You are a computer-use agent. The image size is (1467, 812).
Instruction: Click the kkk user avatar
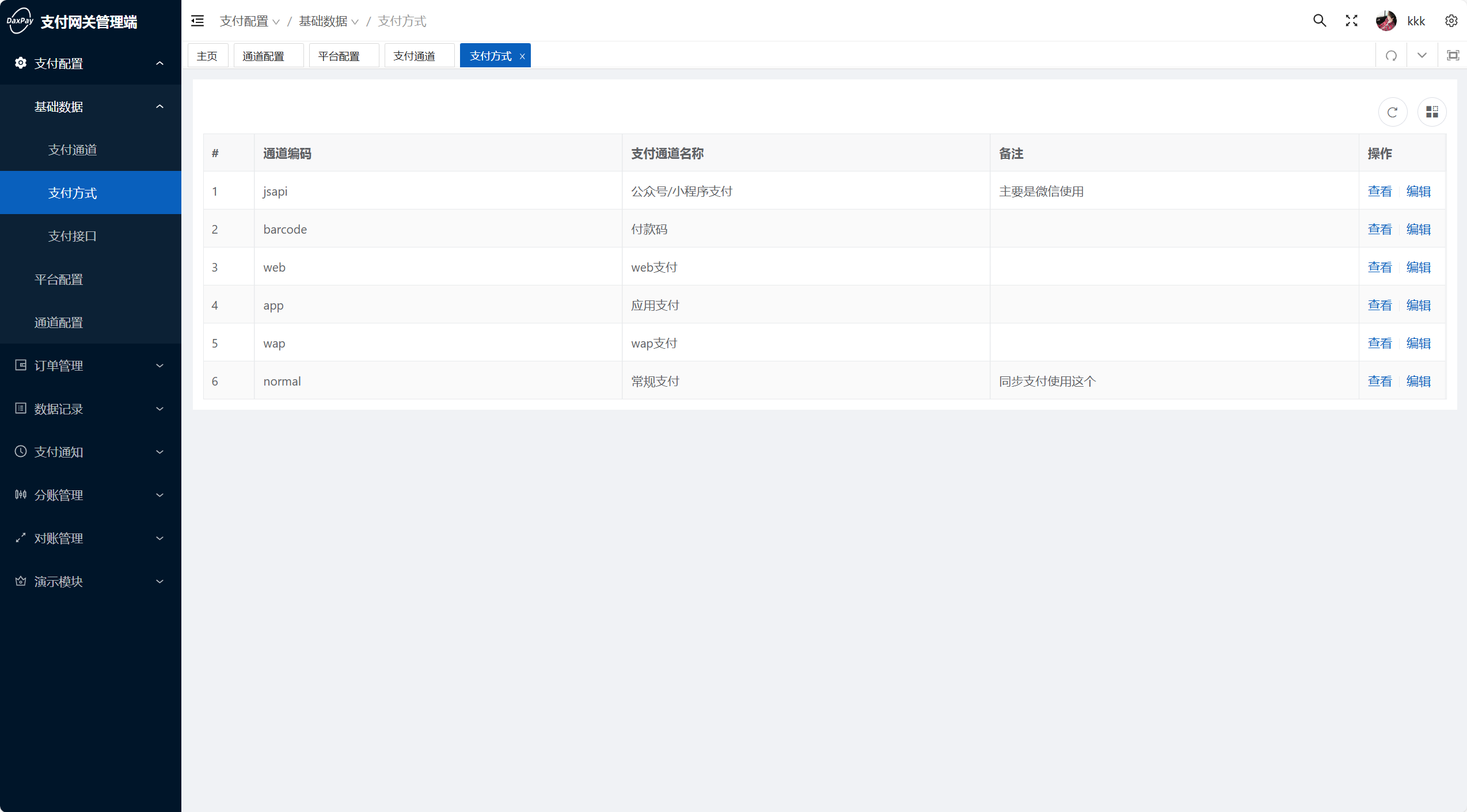click(x=1386, y=21)
